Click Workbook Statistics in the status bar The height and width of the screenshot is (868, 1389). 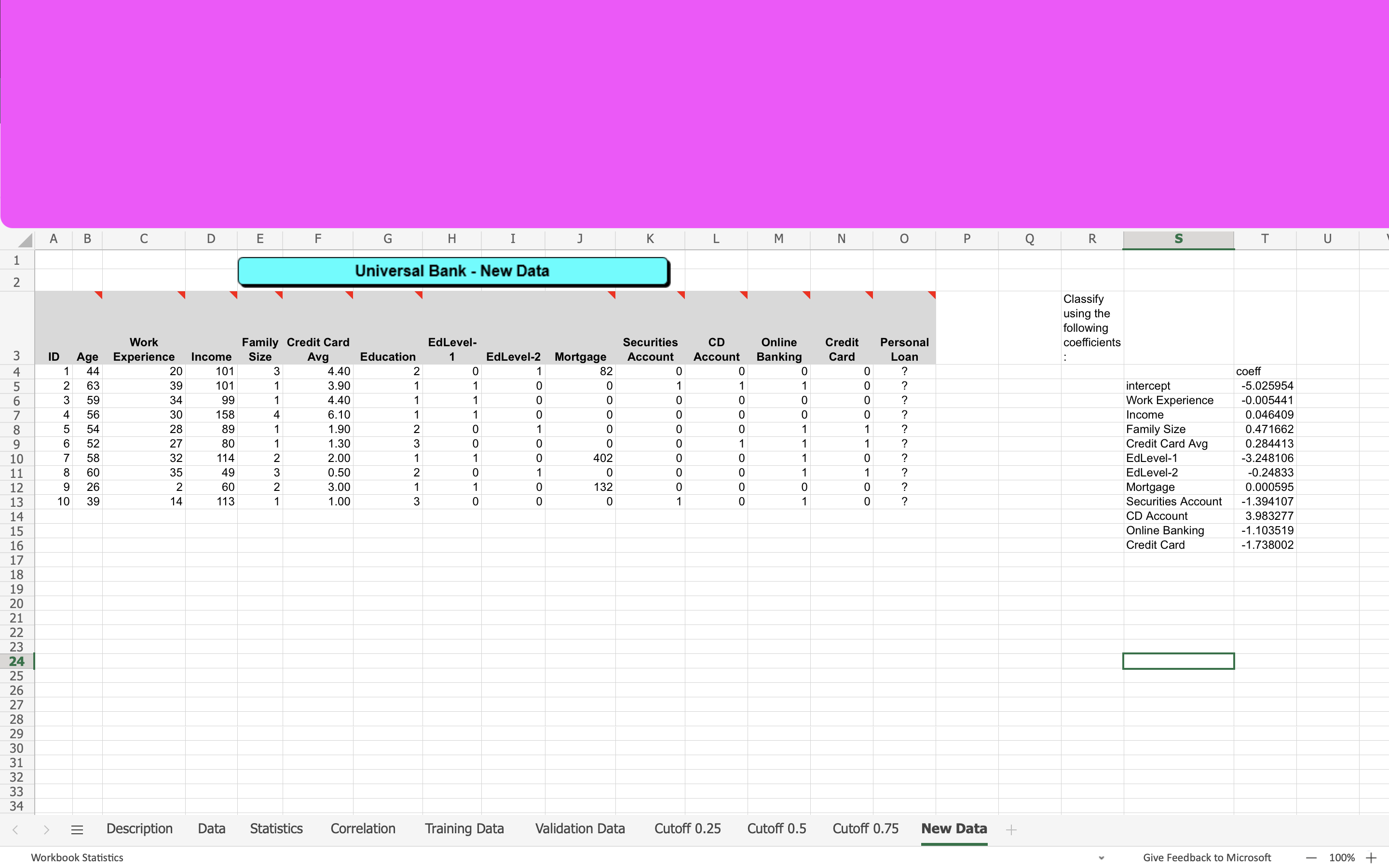(77, 857)
